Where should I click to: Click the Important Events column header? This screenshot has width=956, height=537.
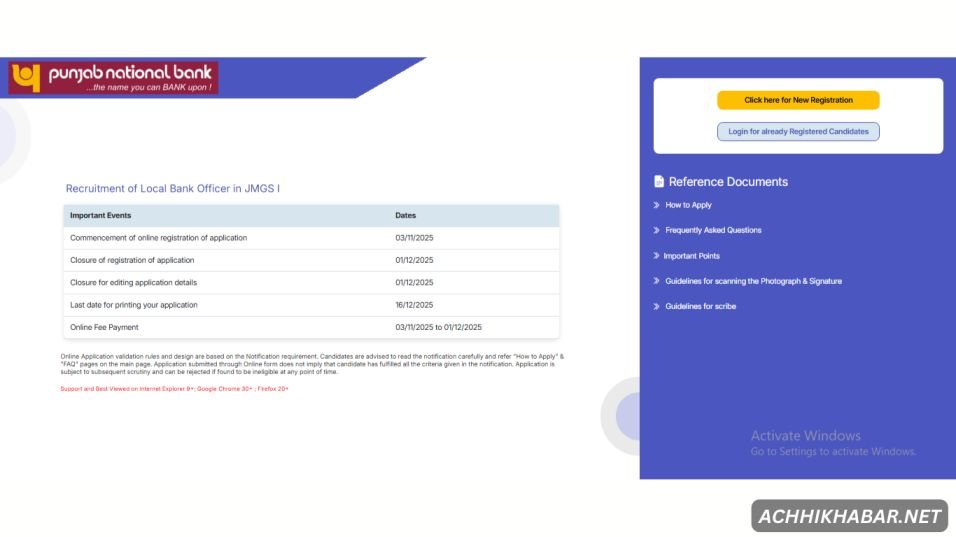[100, 215]
